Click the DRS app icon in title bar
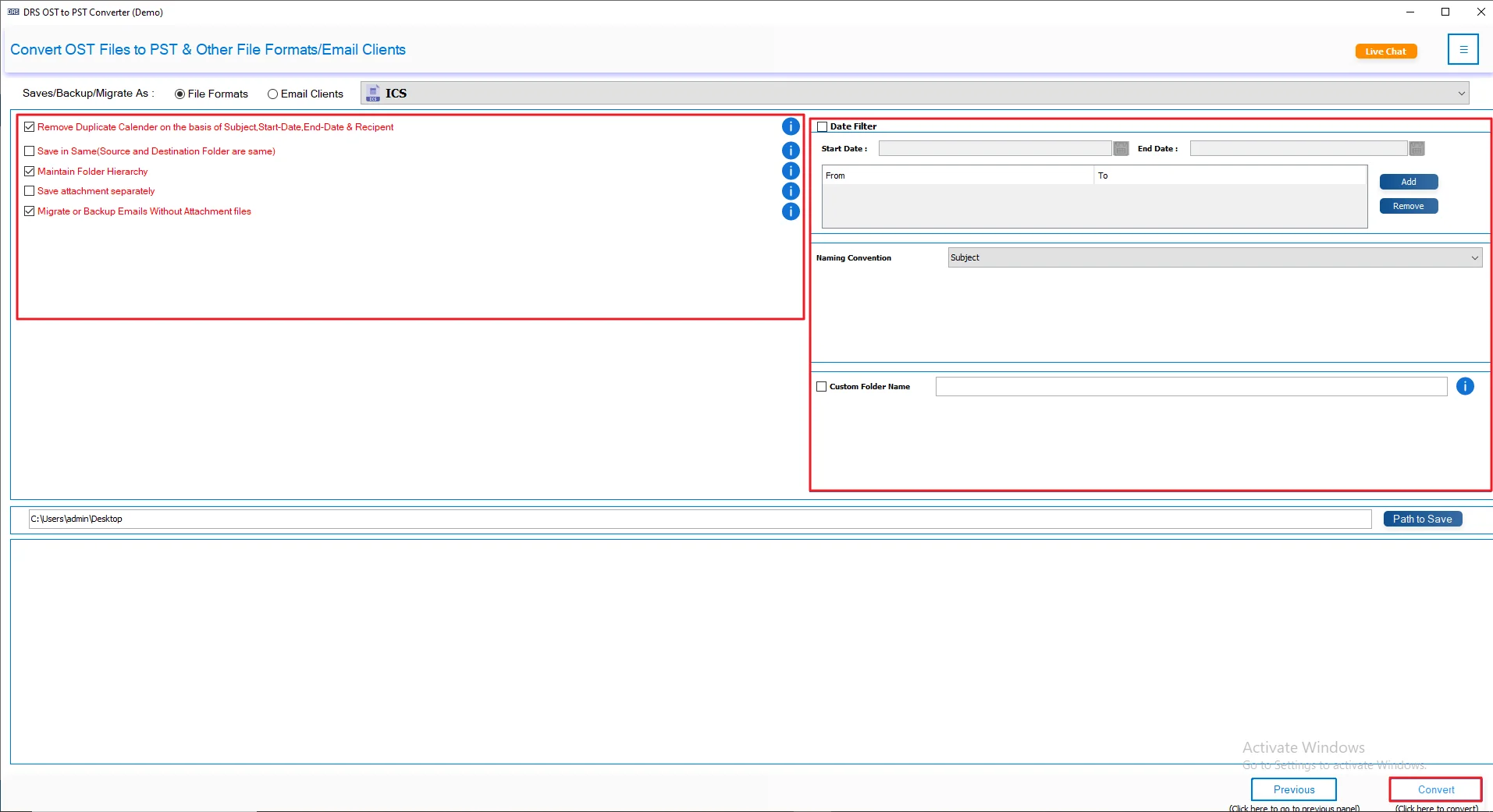 point(13,12)
